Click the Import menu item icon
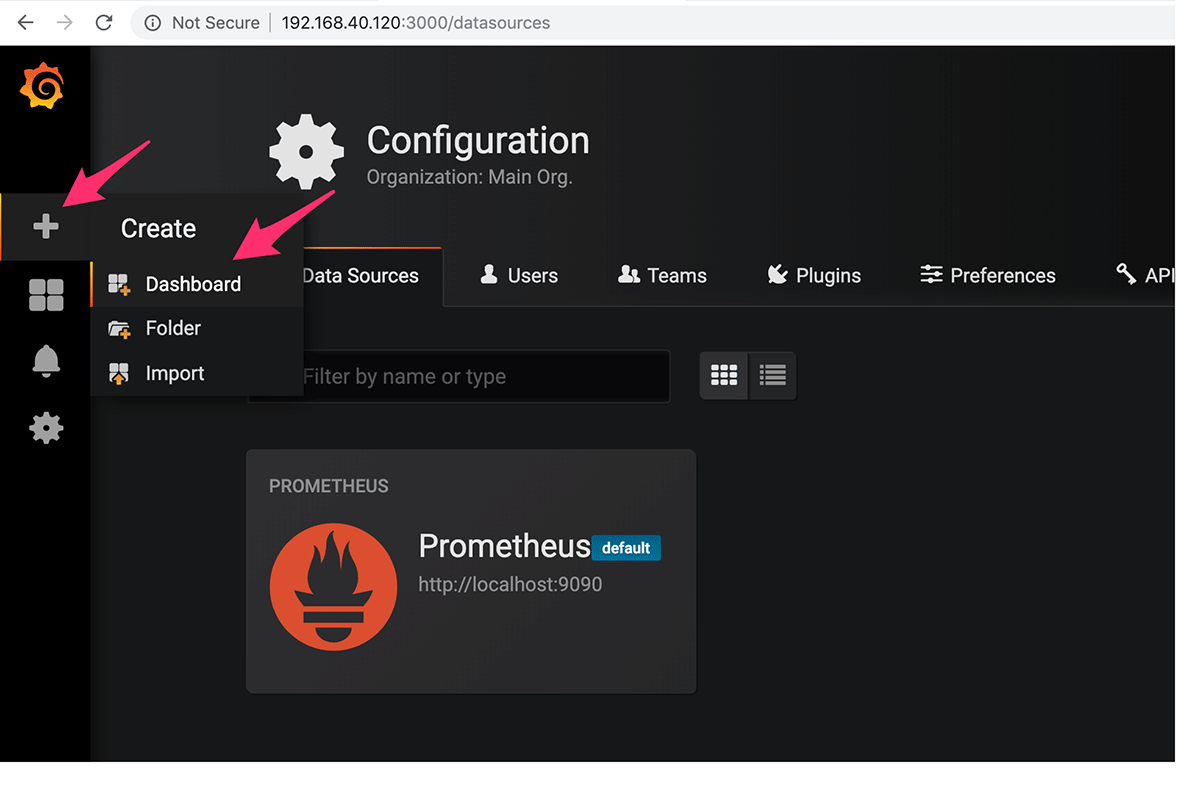The image size is (1200, 787). coord(119,374)
